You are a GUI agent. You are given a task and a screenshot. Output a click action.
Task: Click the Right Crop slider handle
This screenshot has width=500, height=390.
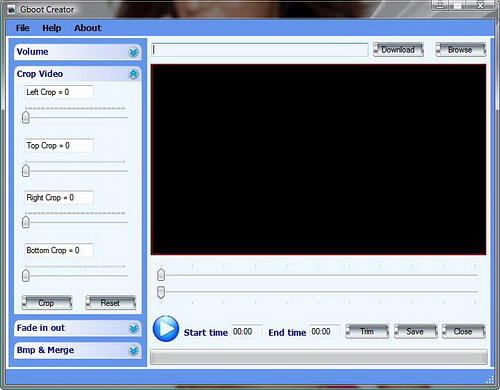pyautogui.click(x=26, y=222)
